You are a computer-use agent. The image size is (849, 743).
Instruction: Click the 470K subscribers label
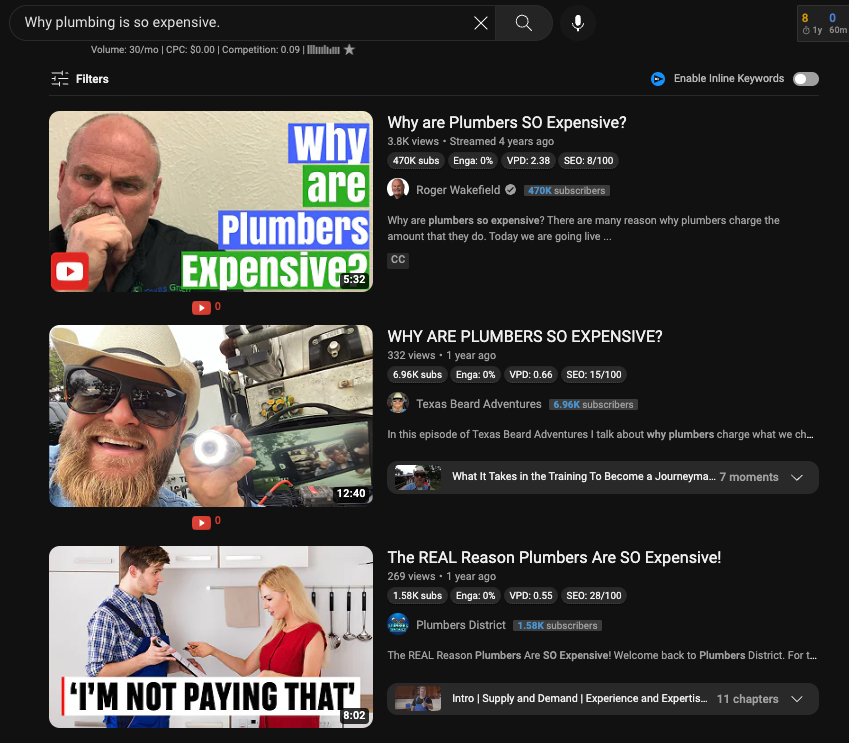[x=566, y=191]
